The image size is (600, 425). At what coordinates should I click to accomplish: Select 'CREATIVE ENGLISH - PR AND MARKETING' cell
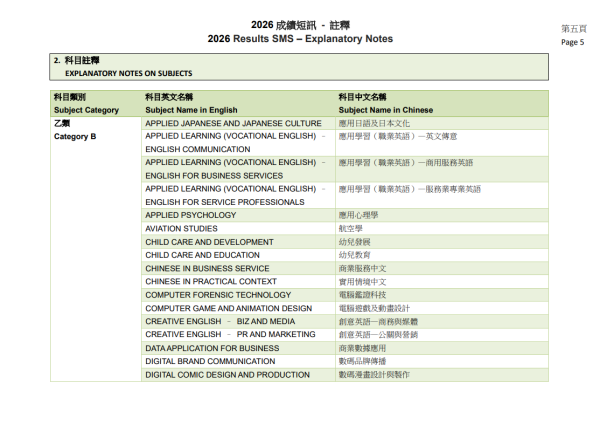click(238, 335)
